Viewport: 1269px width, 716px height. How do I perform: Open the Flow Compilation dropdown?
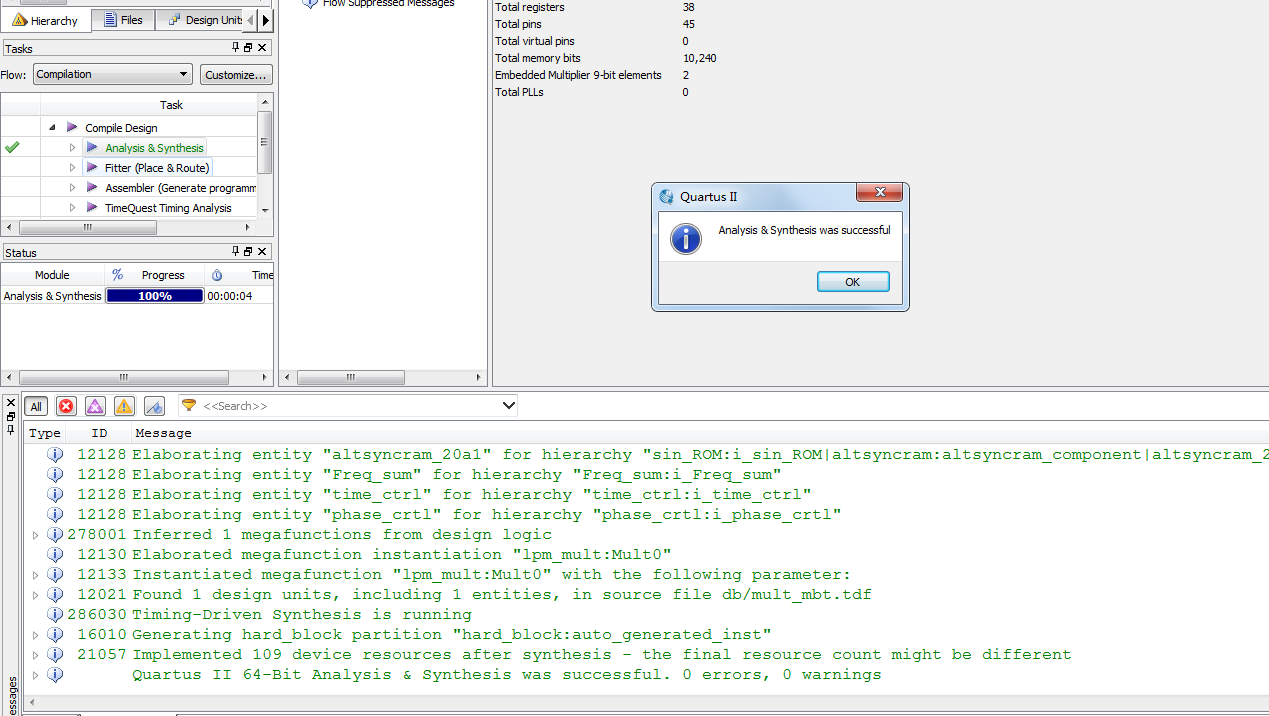click(x=112, y=74)
